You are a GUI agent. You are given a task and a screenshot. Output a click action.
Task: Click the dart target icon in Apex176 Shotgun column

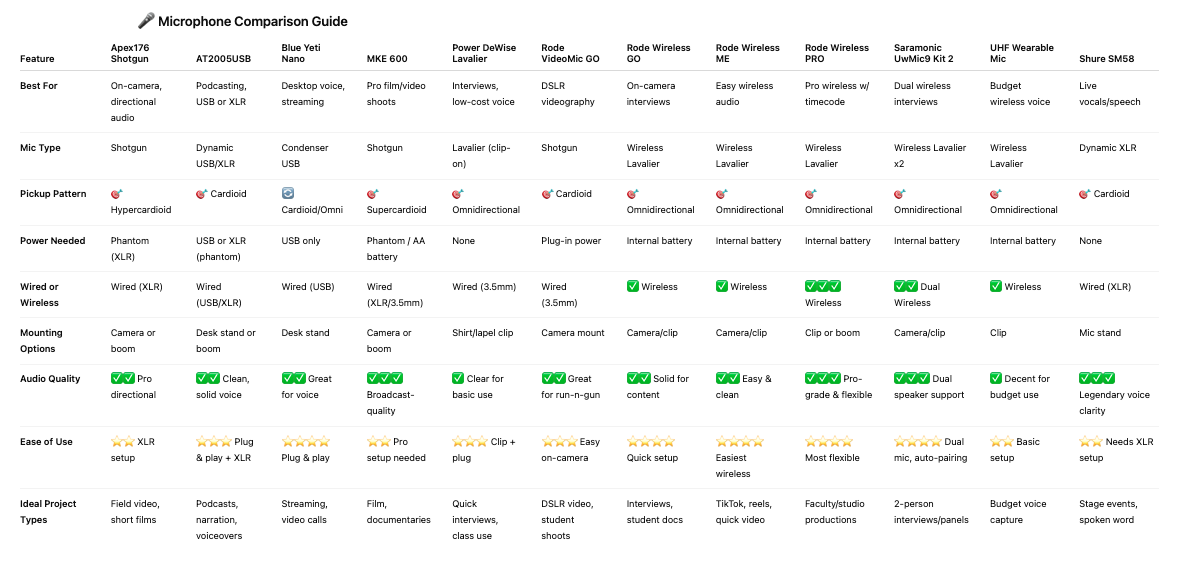click(x=117, y=194)
